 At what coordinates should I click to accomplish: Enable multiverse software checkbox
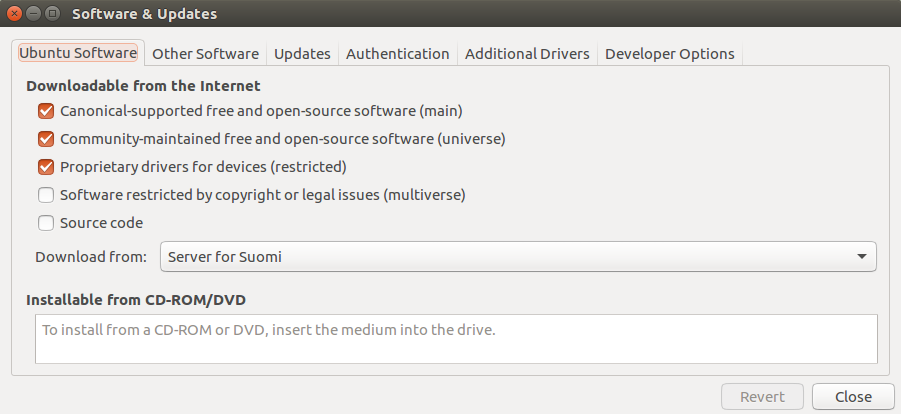pos(45,195)
